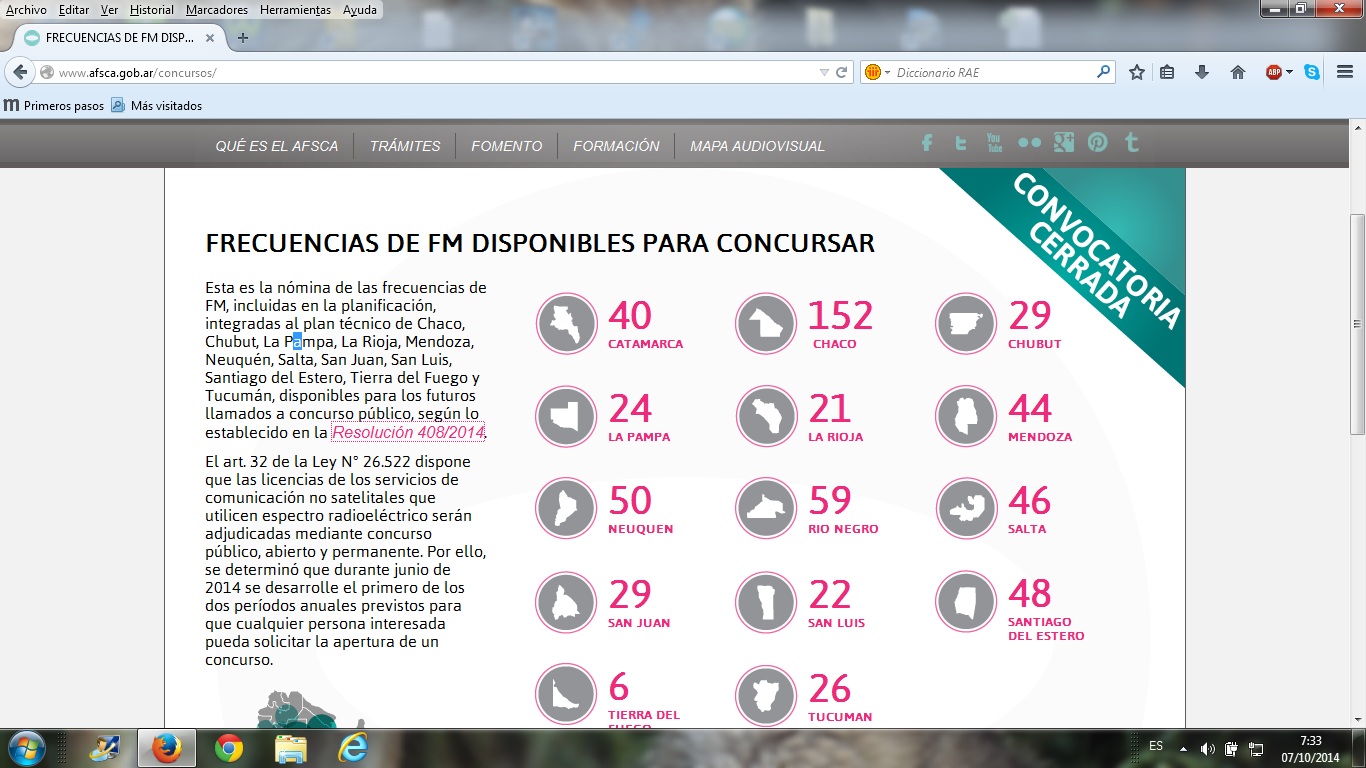Screen dimensions: 1366x768
Task: Open the Más visitados bookmark folder
Action: 156,105
